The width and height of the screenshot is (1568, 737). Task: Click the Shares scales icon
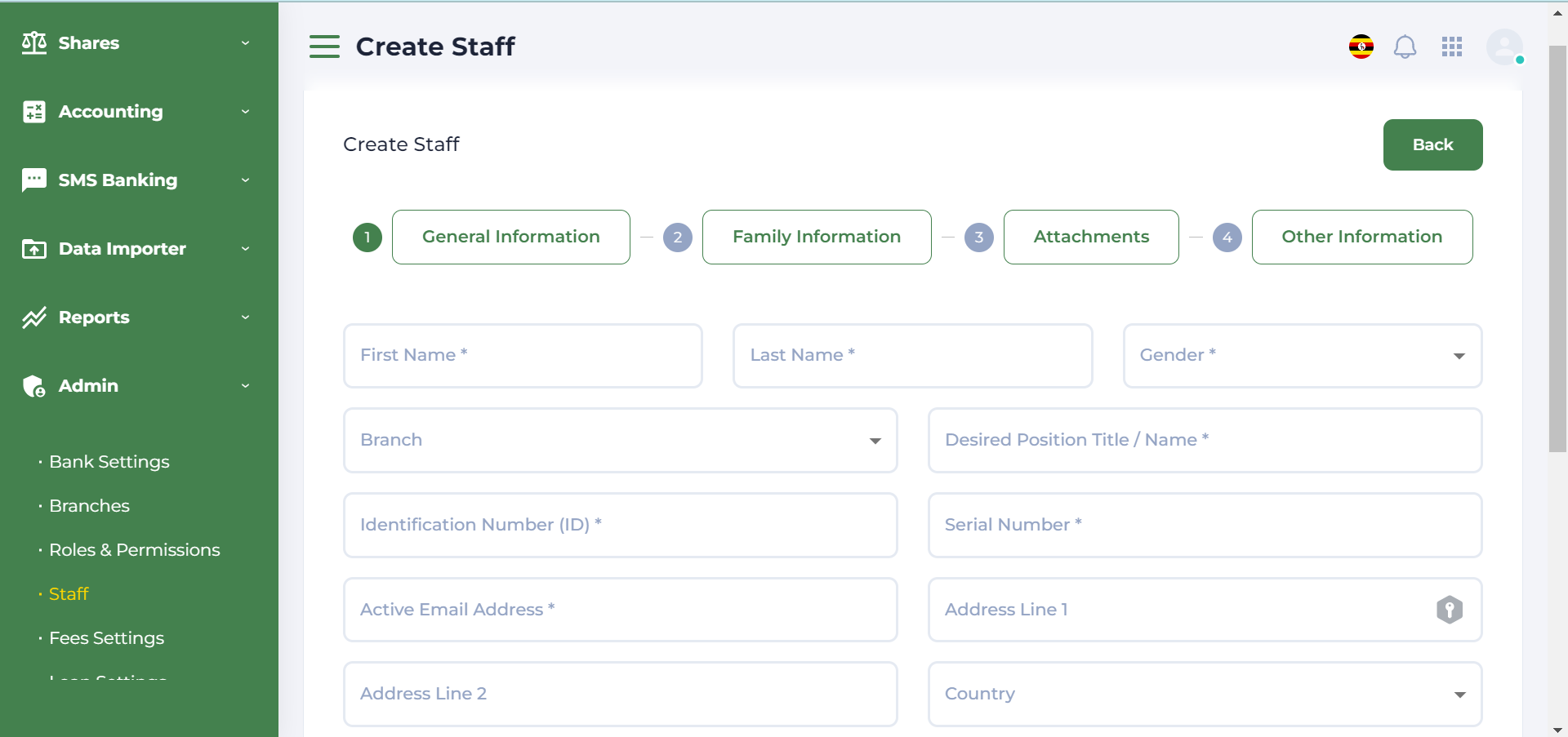pos(34,42)
